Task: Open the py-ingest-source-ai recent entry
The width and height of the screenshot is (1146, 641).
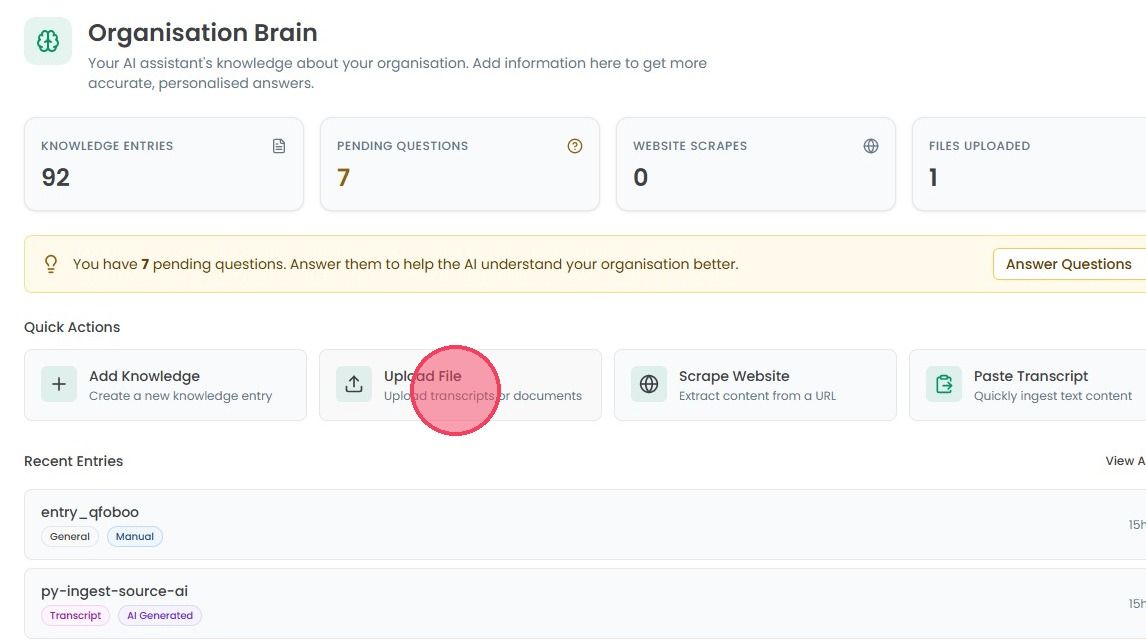Action: point(585,604)
